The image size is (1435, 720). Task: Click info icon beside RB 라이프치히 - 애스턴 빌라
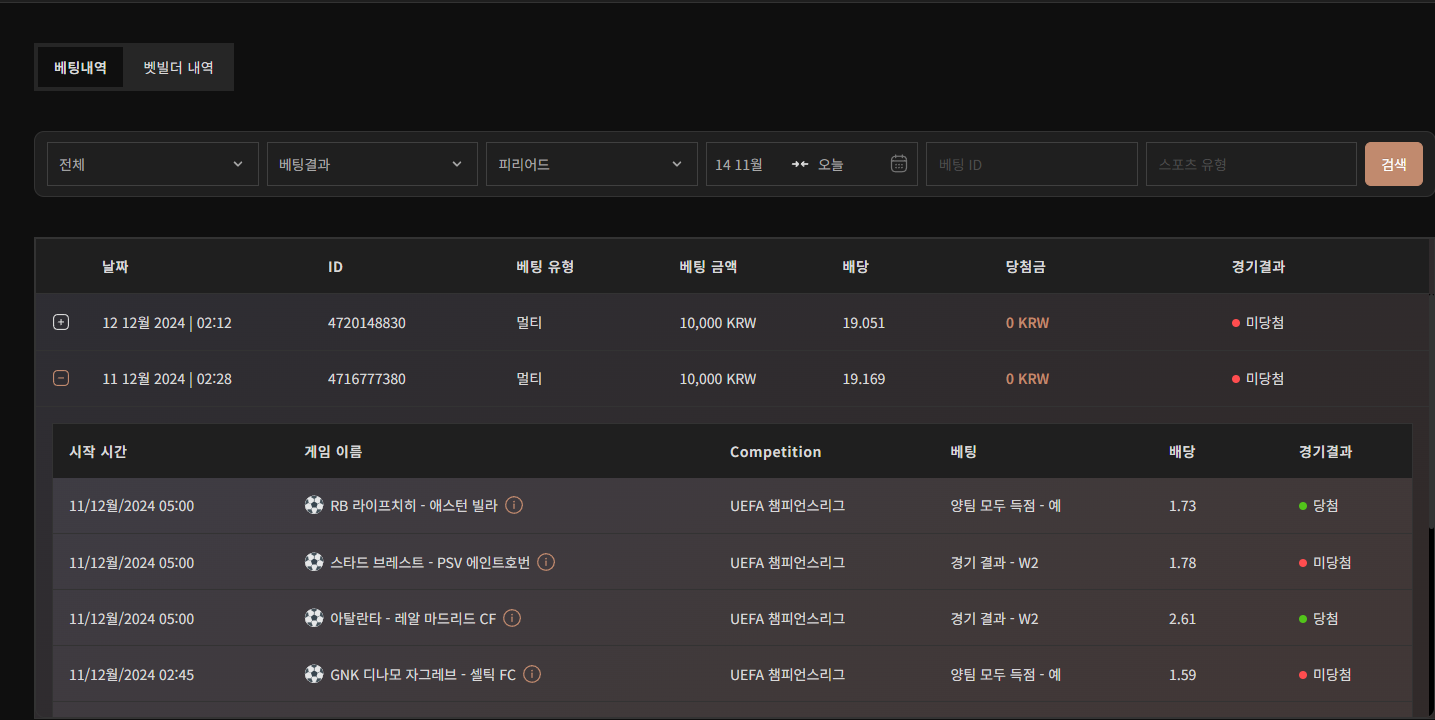(514, 505)
